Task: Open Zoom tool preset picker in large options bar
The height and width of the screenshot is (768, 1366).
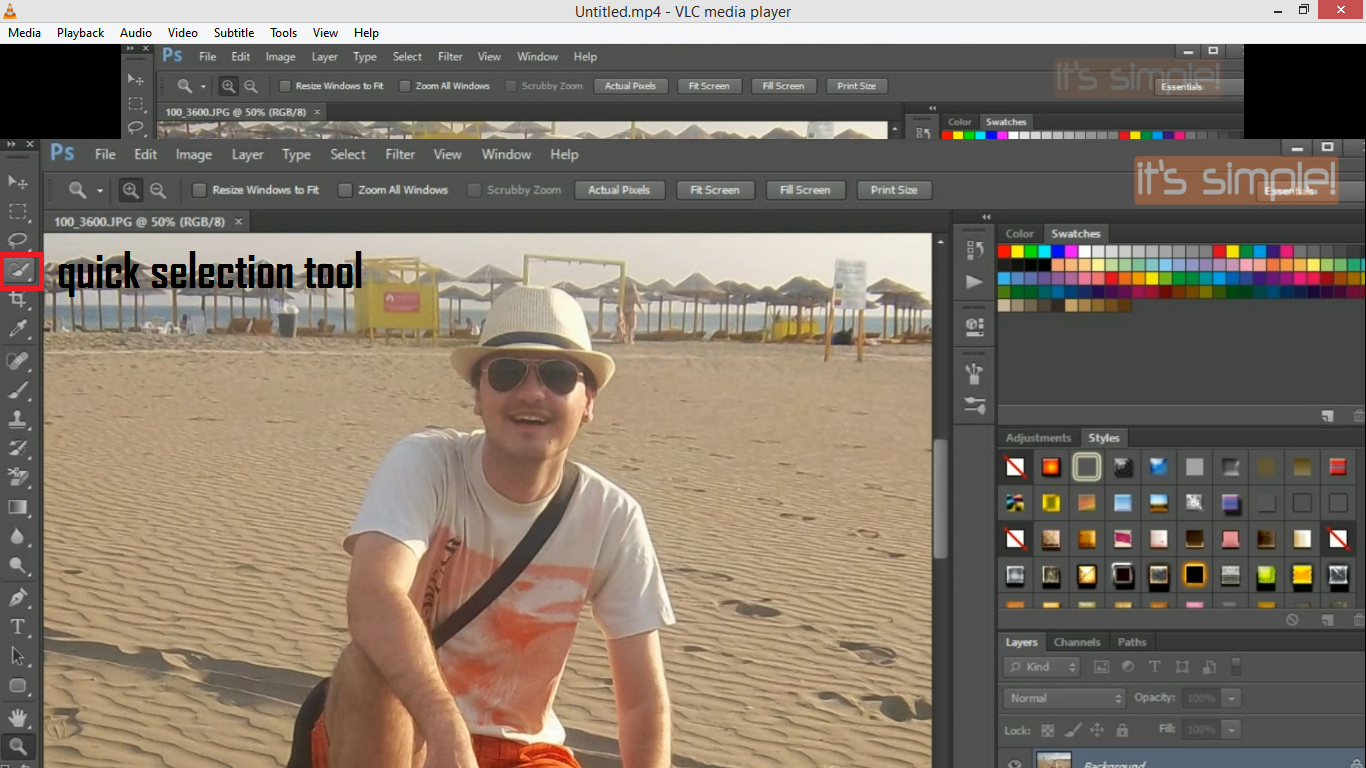Action: pos(100,190)
